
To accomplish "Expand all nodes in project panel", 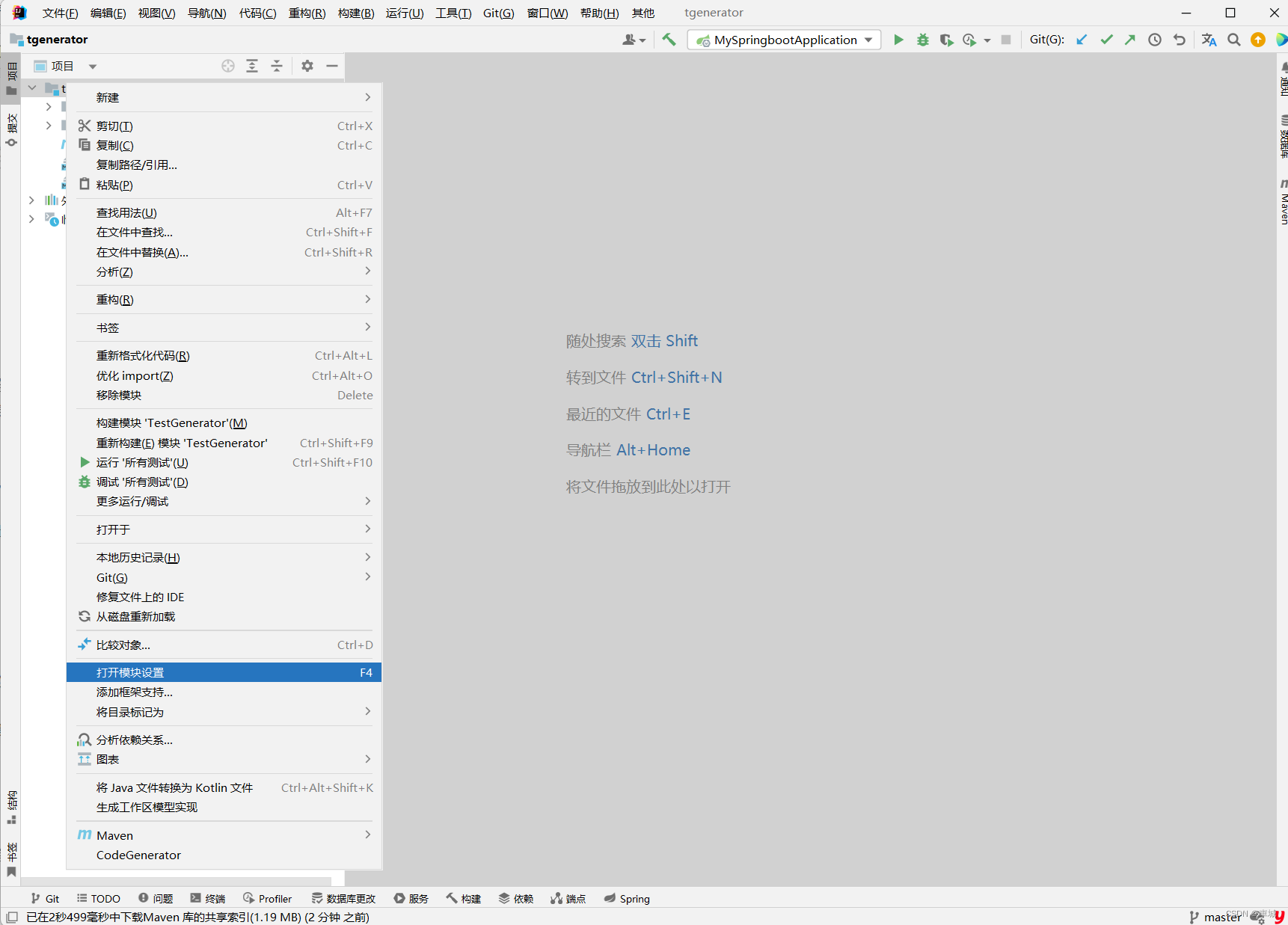I will click(x=252, y=66).
